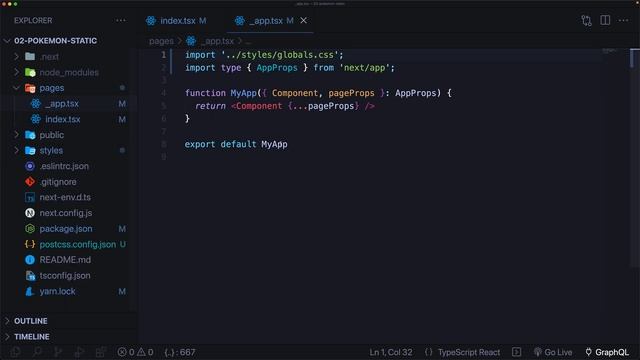The height and width of the screenshot is (360, 640).
Task: Expand the TIMELINE section
Action: (32, 336)
